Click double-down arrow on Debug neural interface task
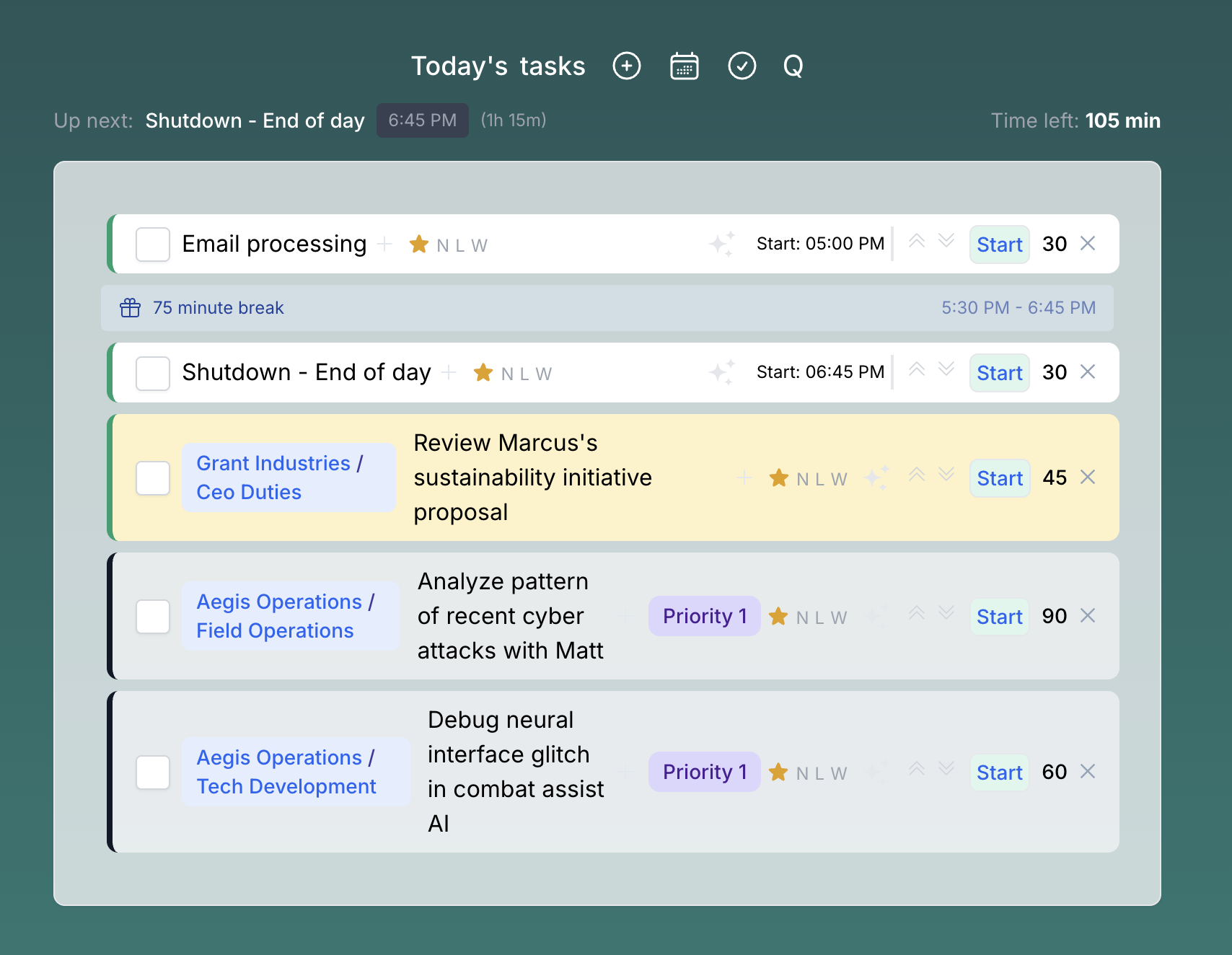The image size is (1232, 955). (946, 769)
